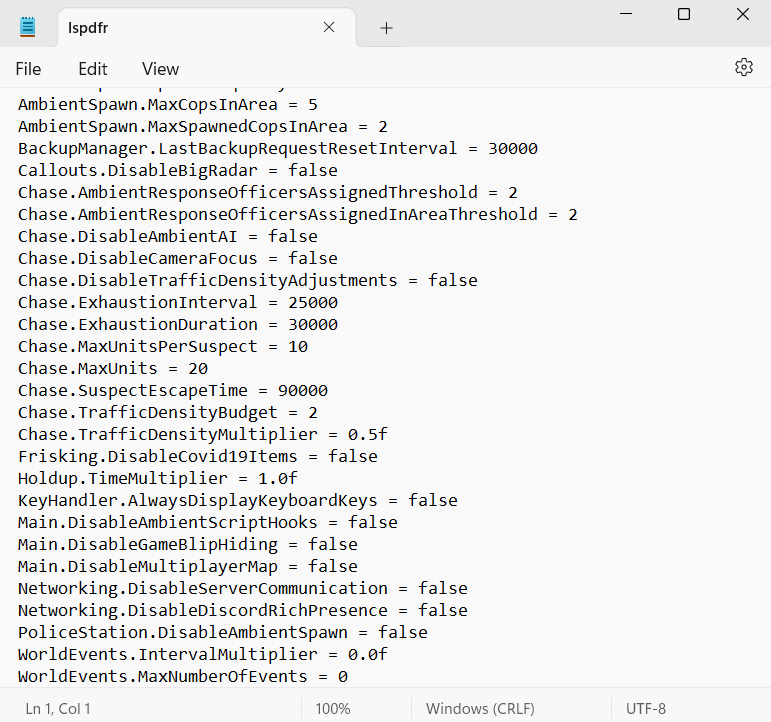Click the Holdup.TimeMultiplier = 1.0f line

tap(158, 478)
